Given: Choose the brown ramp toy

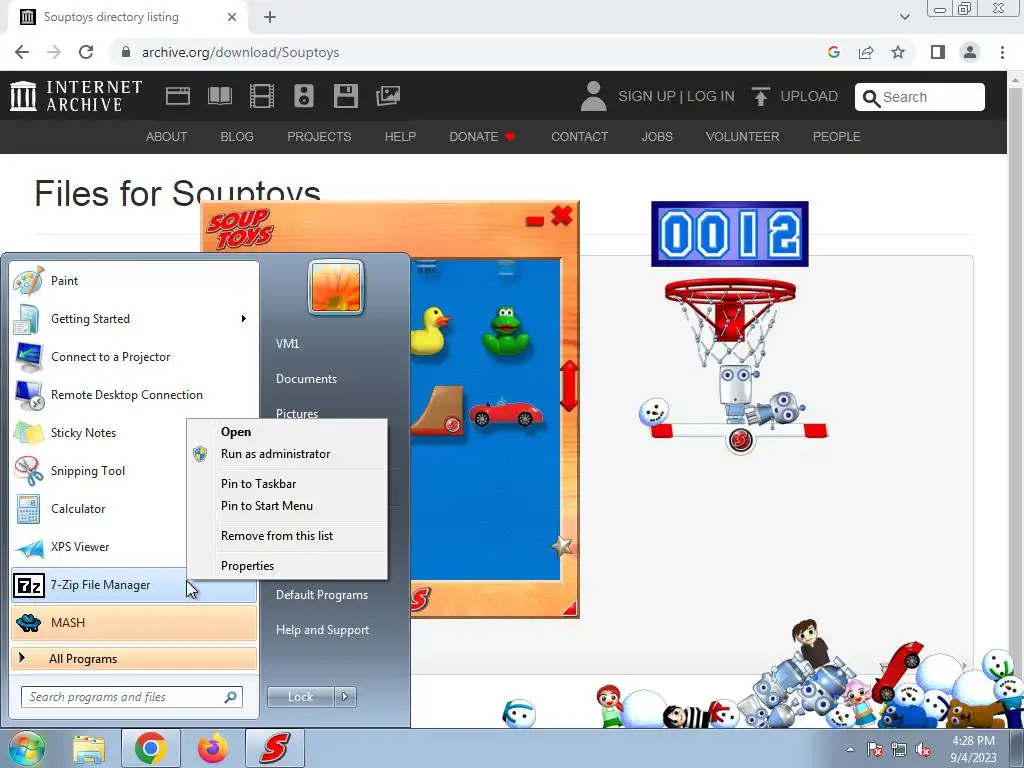Looking at the screenshot, I should pos(438,410).
